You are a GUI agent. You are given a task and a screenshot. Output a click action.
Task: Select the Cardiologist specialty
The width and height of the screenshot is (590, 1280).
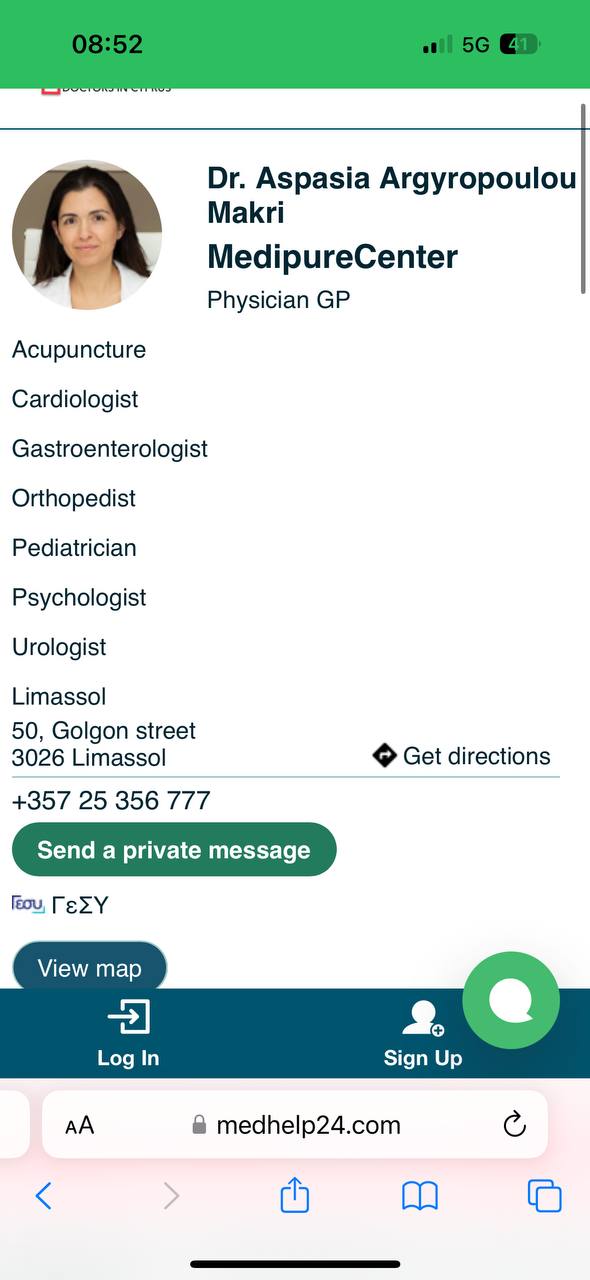pos(75,399)
